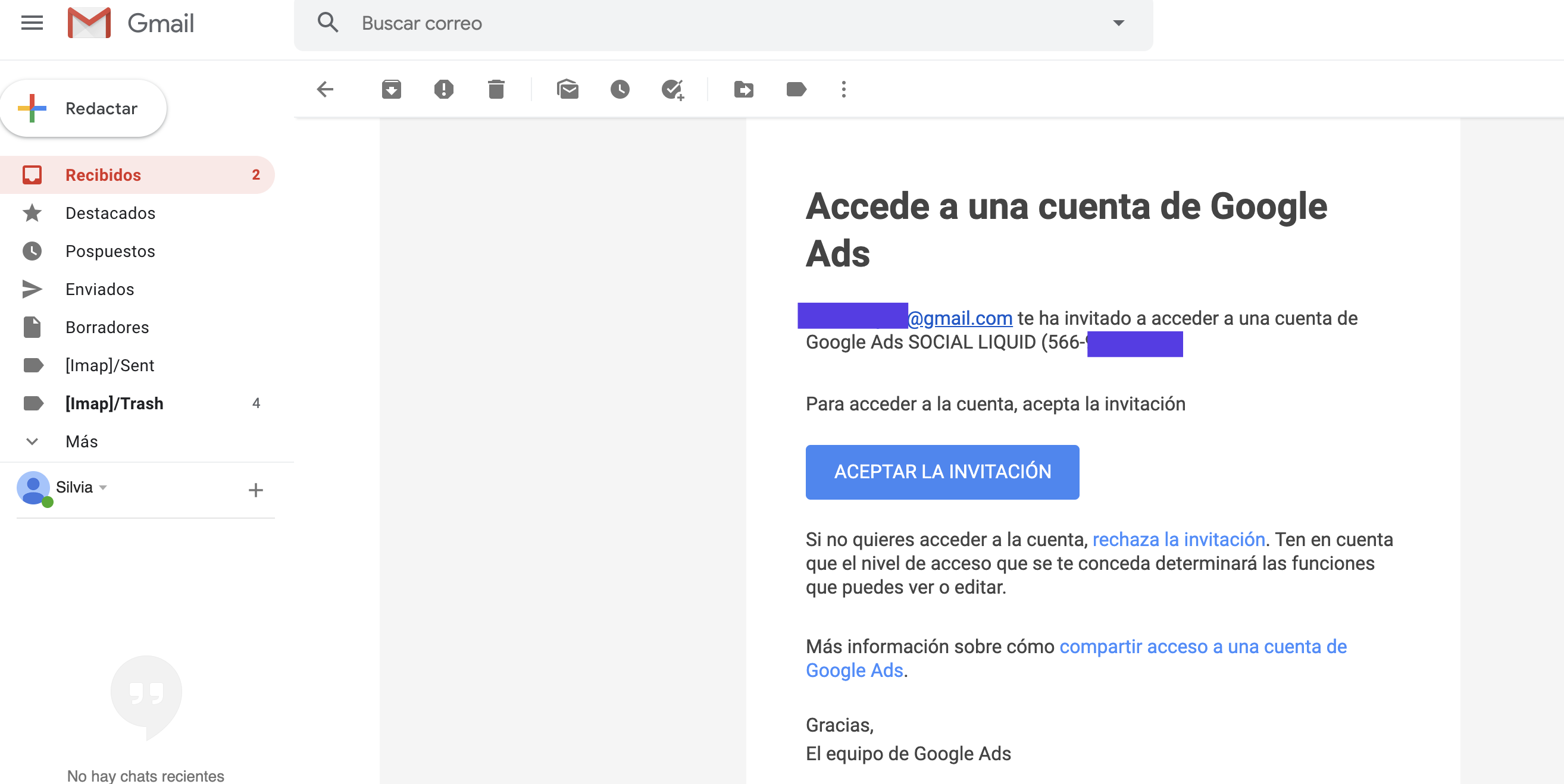Viewport: 1564px width, 784px height.
Task: Open Pospuestos snoozed folder
Action: [137, 251]
